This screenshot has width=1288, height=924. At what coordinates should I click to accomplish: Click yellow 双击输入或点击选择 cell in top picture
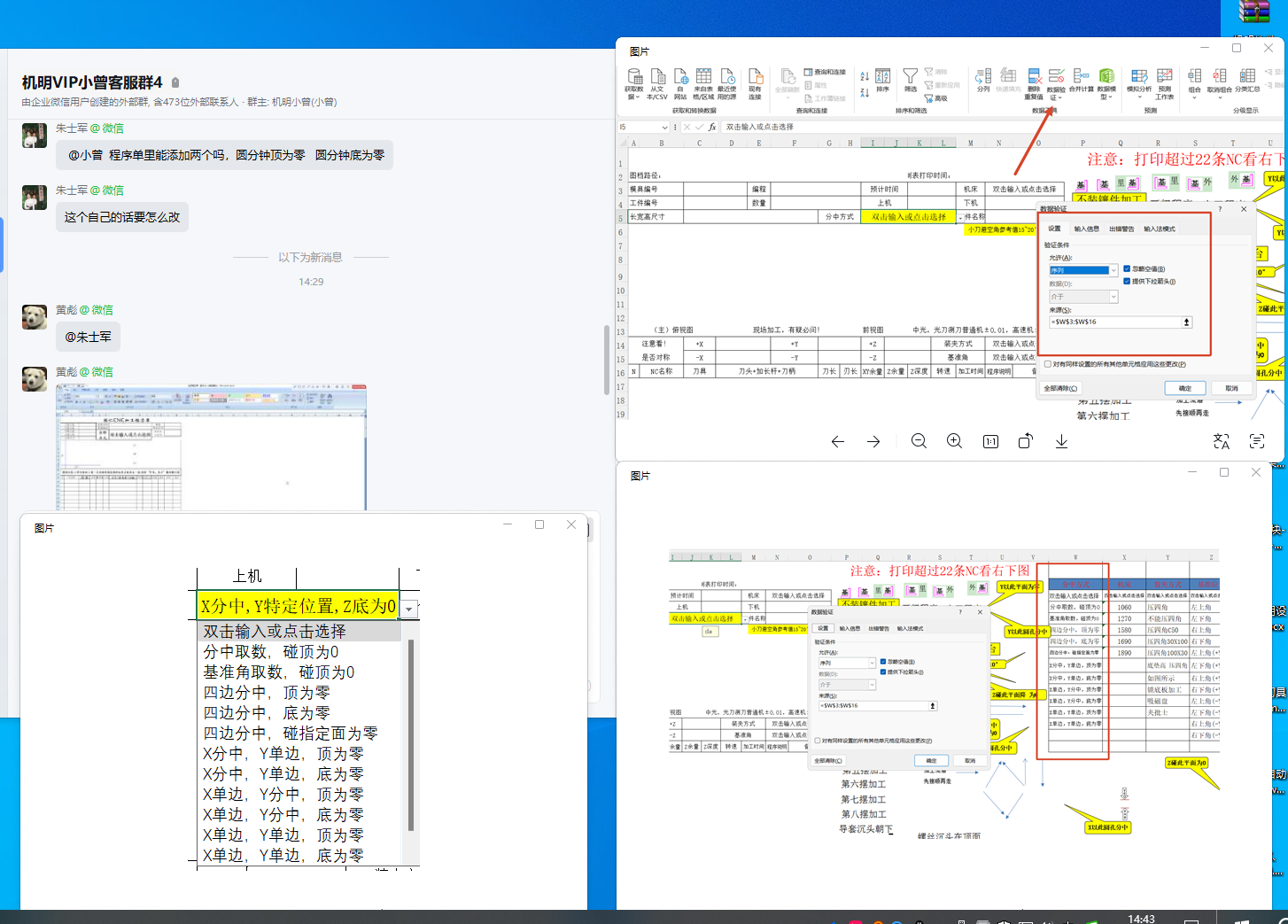[x=909, y=216]
